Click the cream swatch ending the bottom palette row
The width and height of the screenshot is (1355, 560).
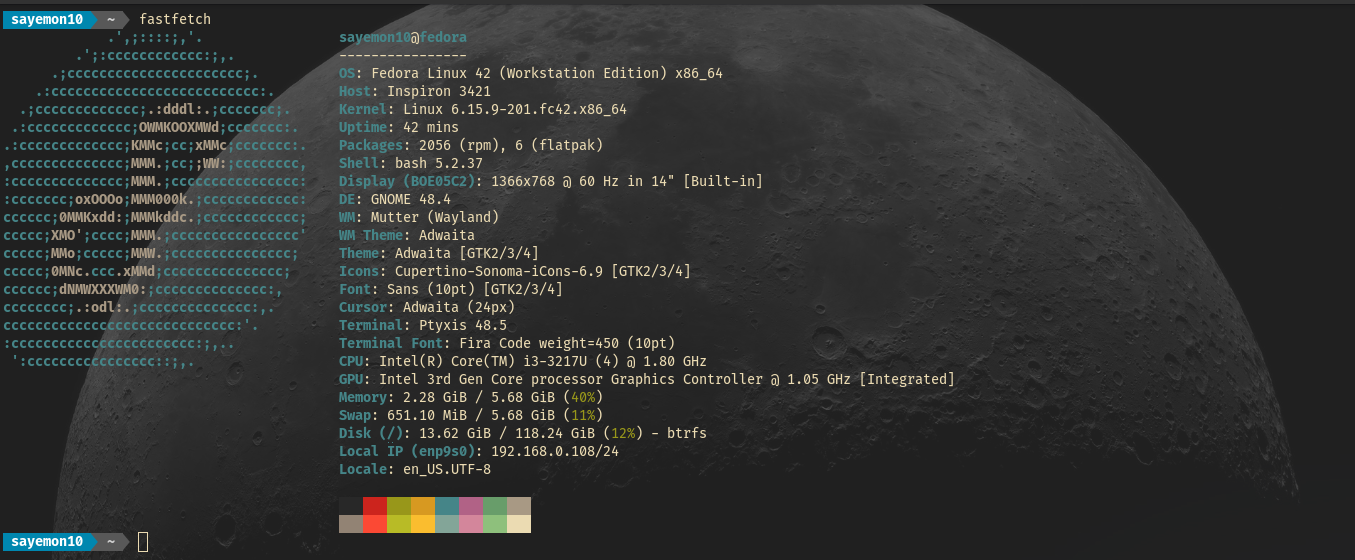click(x=519, y=524)
